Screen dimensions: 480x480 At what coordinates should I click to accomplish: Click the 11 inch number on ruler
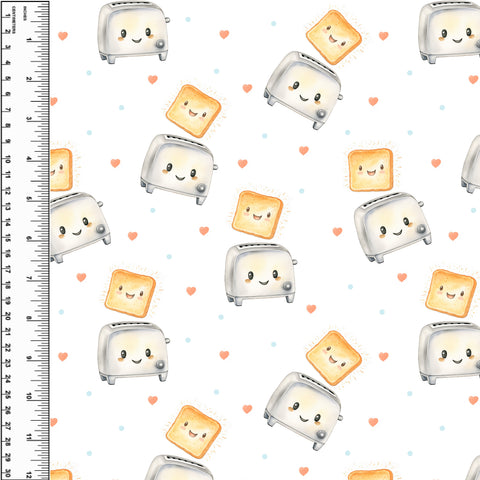pos(29,437)
